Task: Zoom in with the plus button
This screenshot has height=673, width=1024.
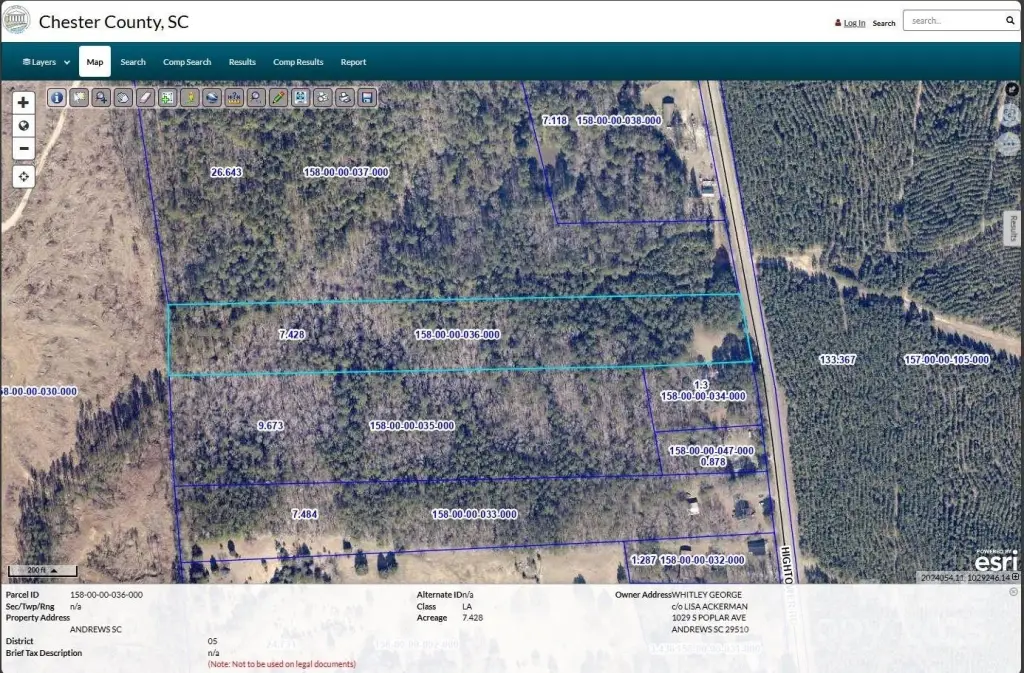Action: (23, 102)
